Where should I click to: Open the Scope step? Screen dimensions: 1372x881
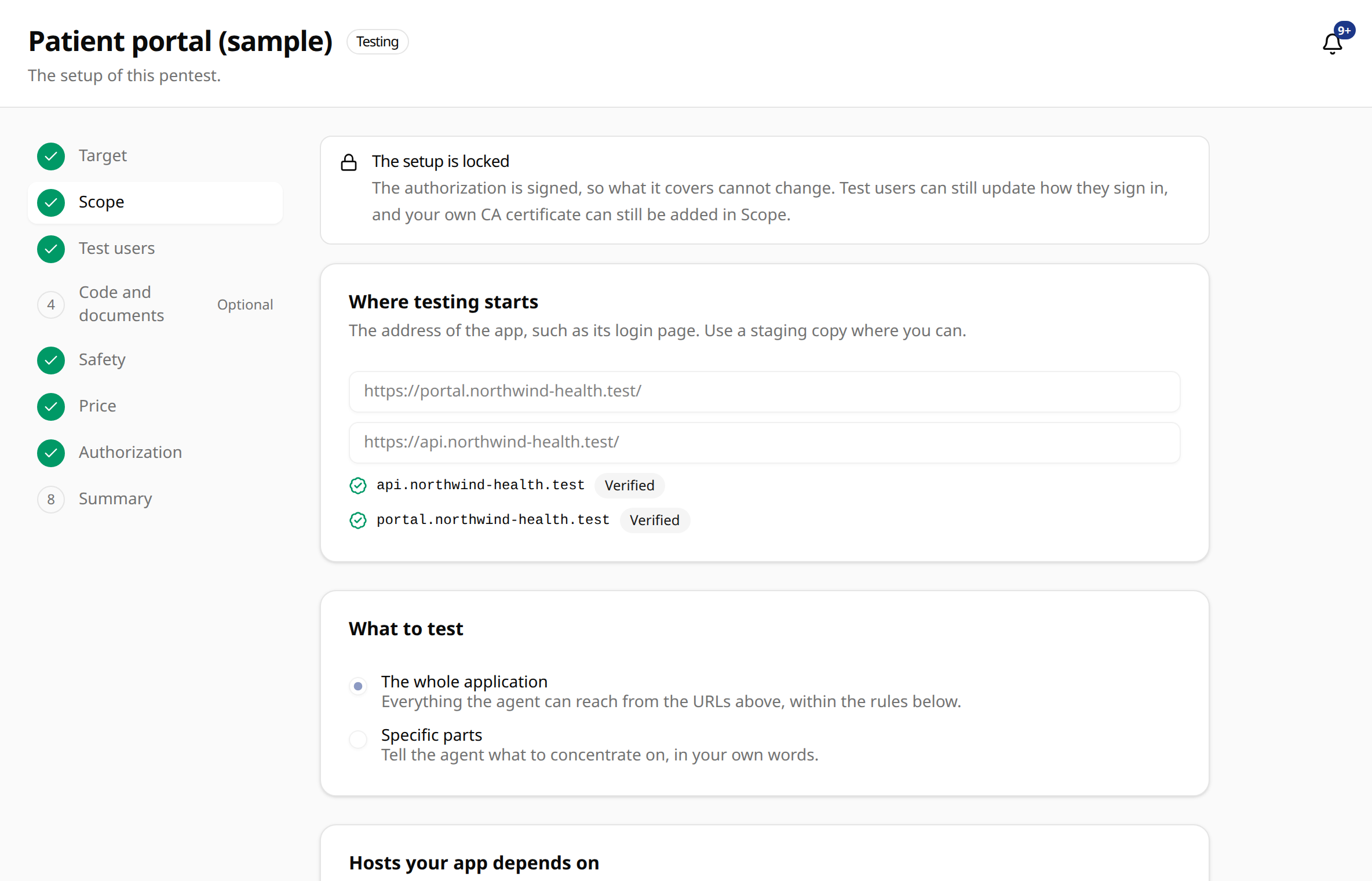[x=155, y=202]
